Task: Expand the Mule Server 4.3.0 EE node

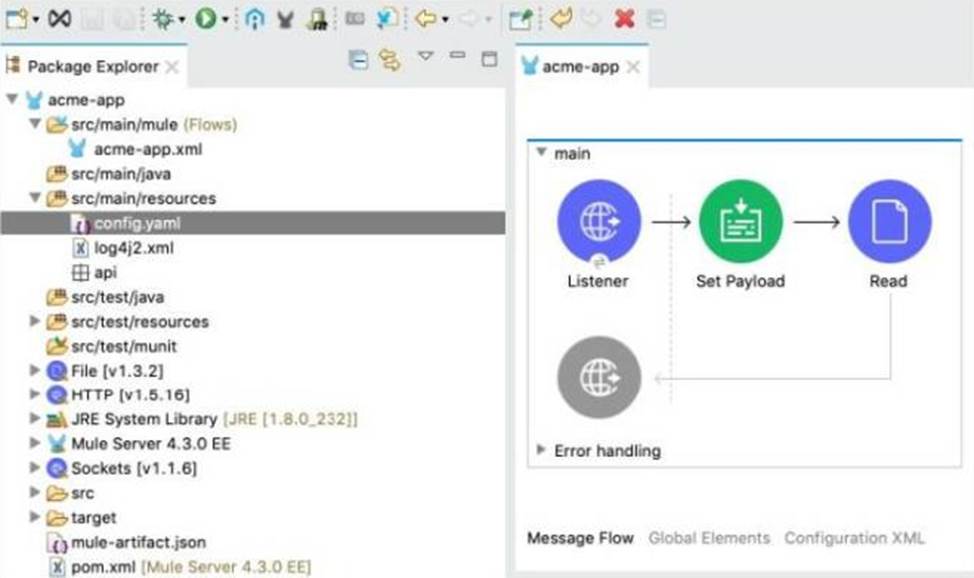Action: click(x=35, y=443)
